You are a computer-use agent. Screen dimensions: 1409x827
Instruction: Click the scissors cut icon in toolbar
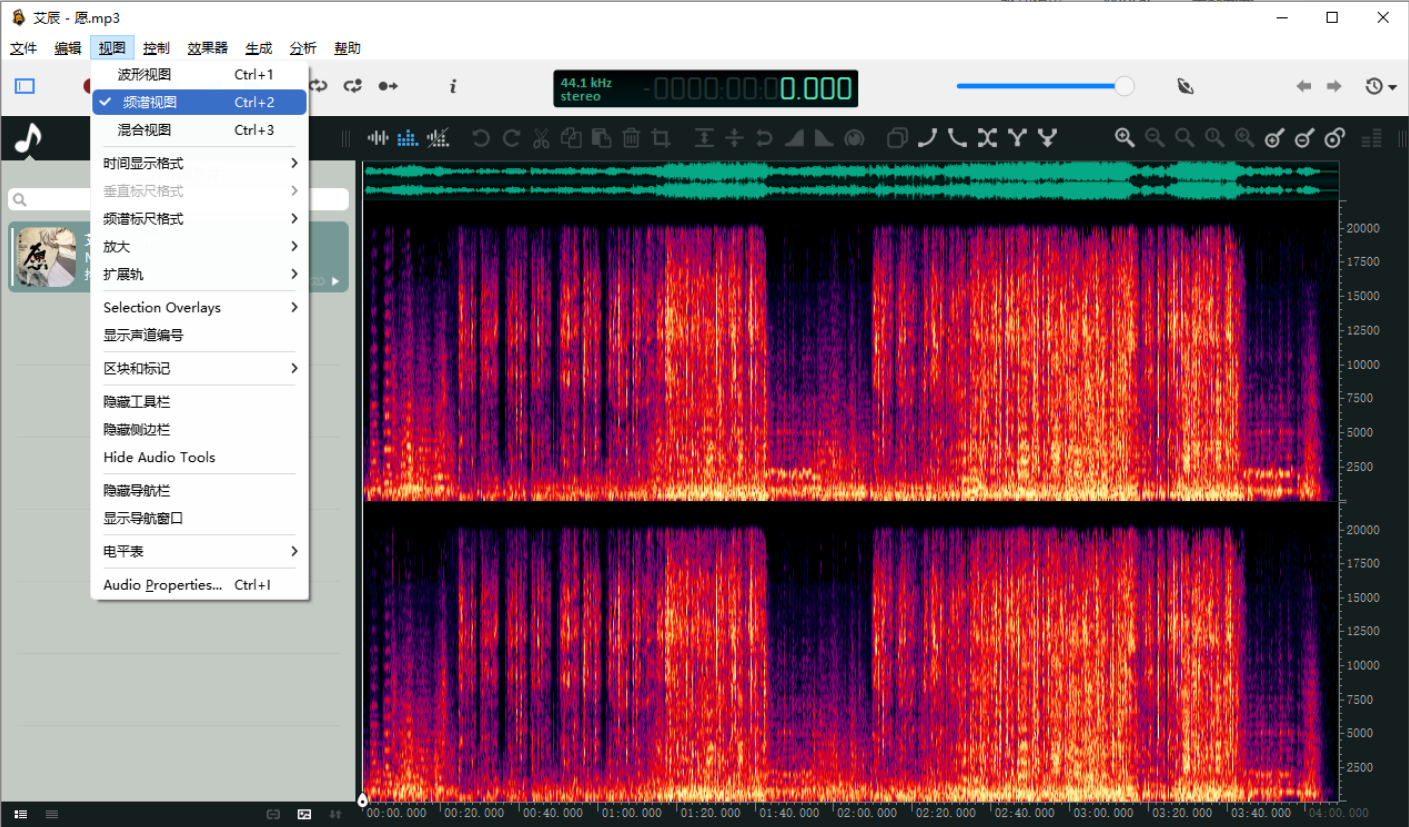[540, 138]
